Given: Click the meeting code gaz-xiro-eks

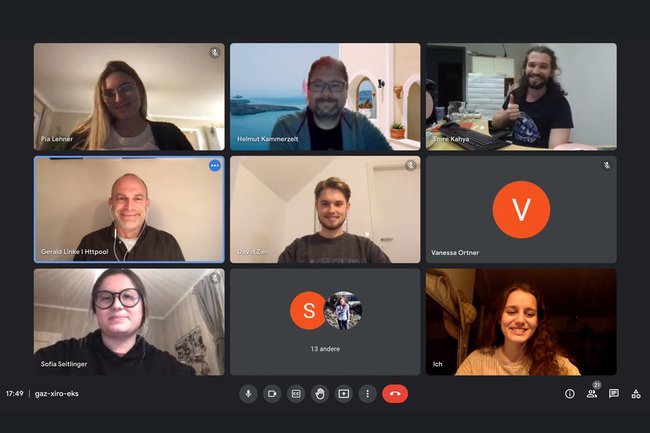Looking at the screenshot, I should coord(57,394).
